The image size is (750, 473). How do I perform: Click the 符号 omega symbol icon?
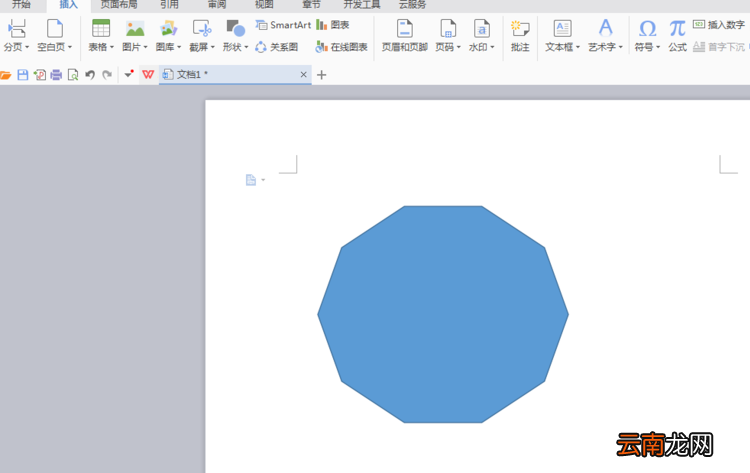[x=647, y=29]
